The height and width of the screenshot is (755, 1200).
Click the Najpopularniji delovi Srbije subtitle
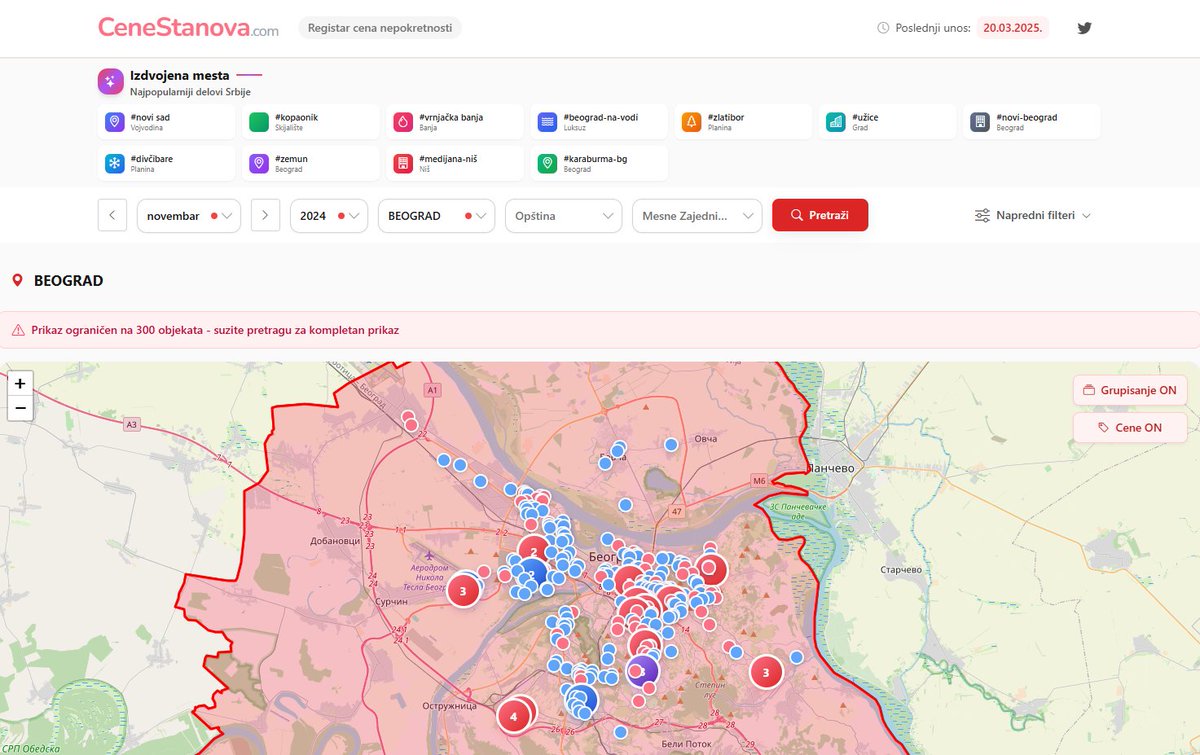[190, 92]
